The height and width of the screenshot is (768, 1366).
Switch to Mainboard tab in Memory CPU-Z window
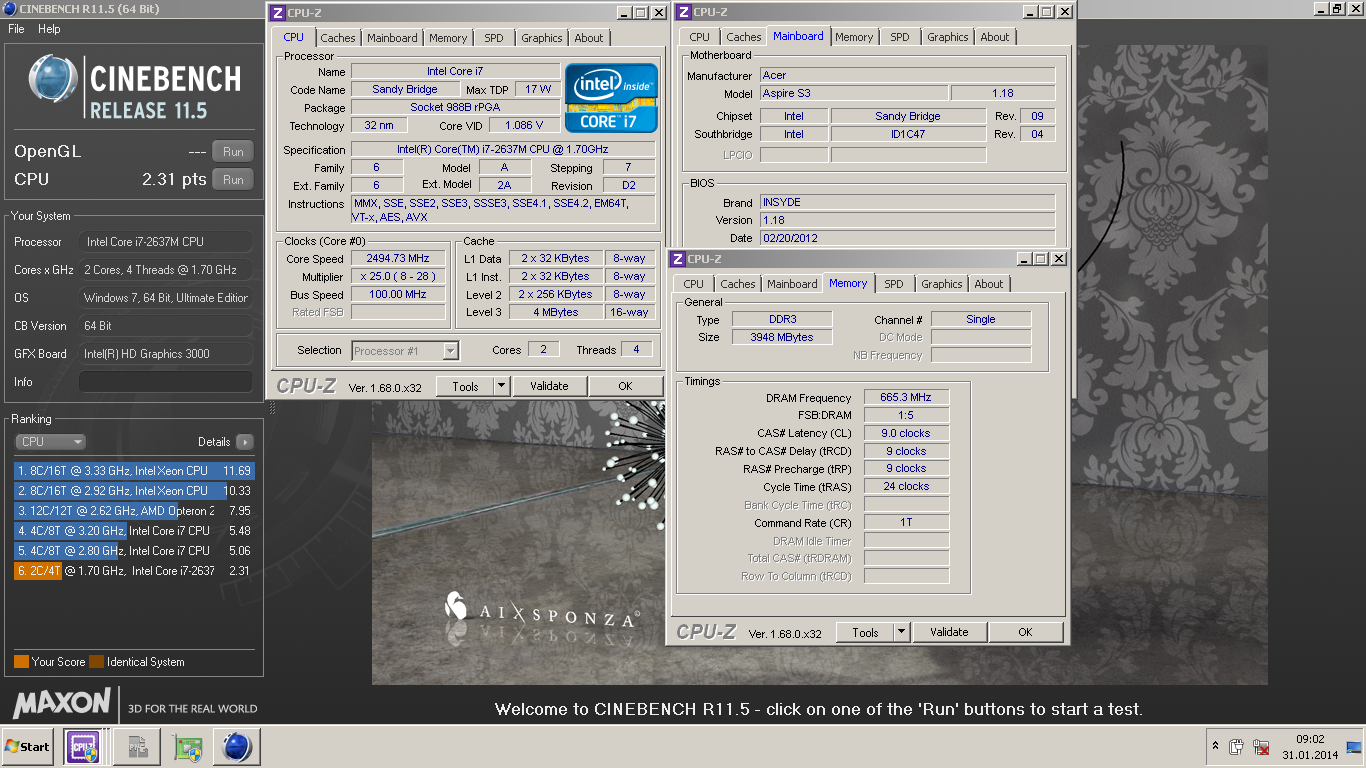(792, 284)
